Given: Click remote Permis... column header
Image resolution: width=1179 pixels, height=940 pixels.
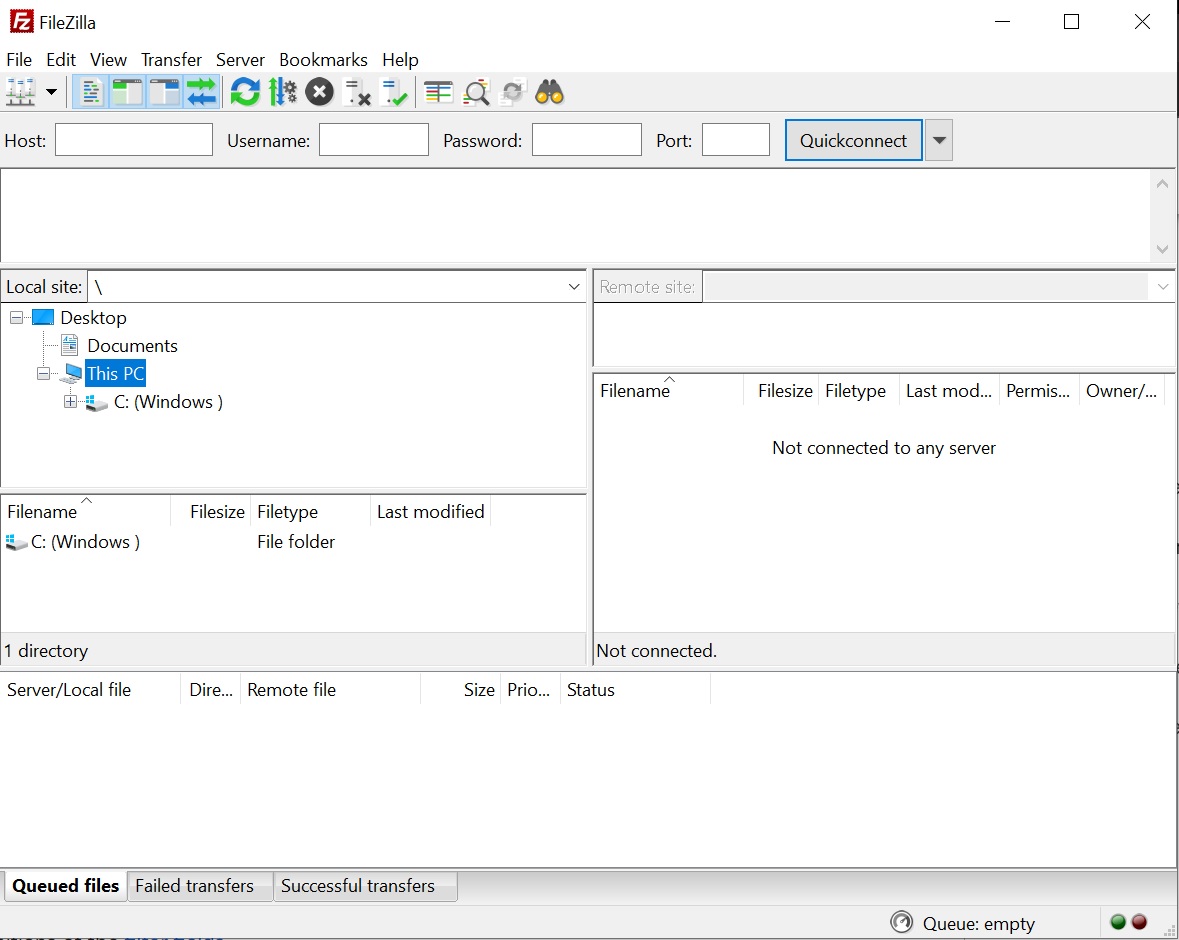Looking at the screenshot, I should tap(1038, 390).
